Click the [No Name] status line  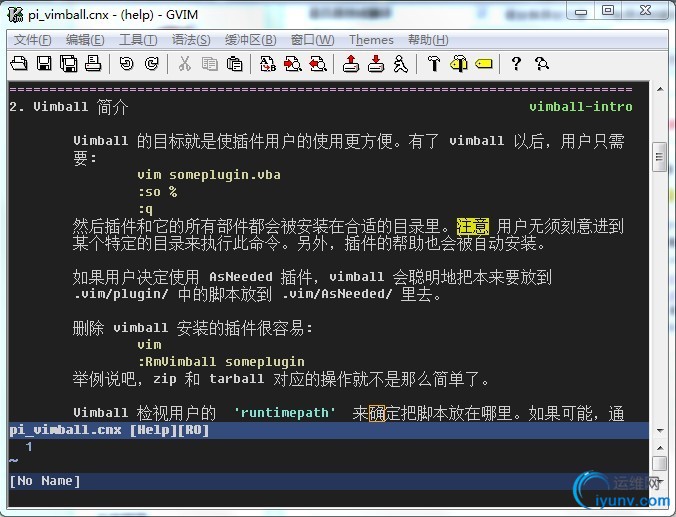pos(329,481)
